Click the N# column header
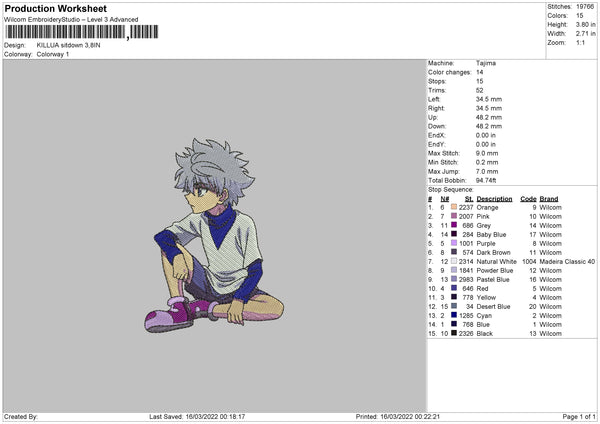 (x=444, y=199)
